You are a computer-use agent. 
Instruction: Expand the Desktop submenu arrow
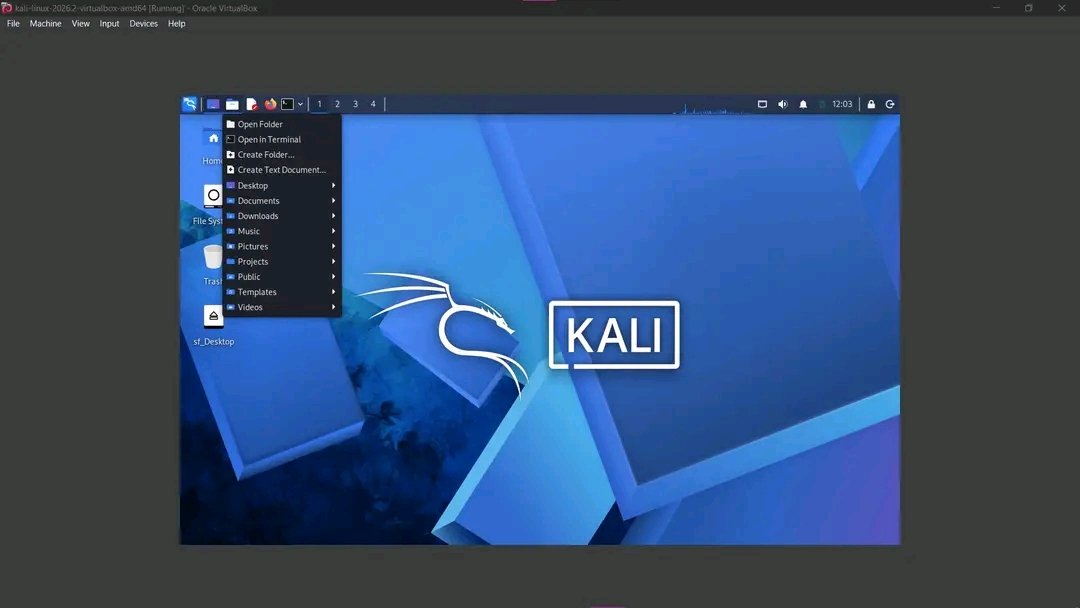[x=333, y=185]
